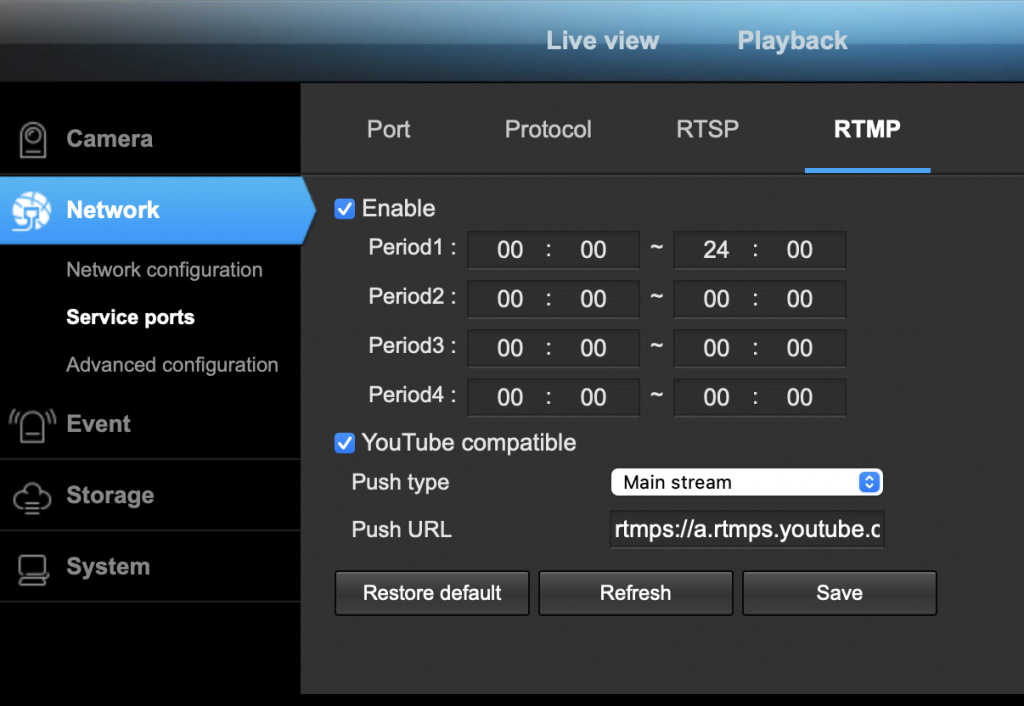The image size is (1024, 706).
Task: Open Advanced configuration submenu
Action: 172,364
